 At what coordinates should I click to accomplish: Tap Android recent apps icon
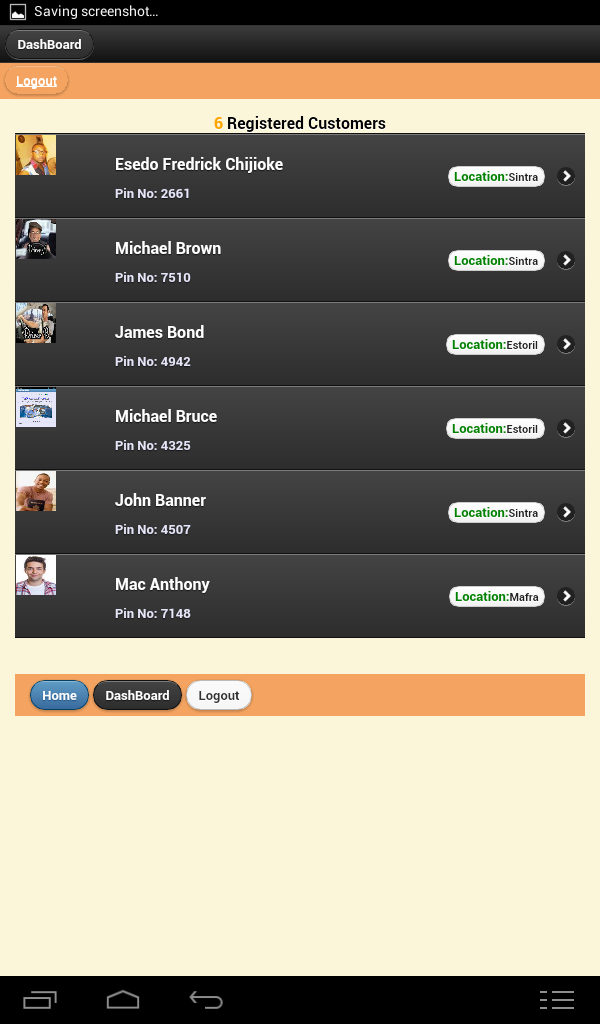(x=40, y=1000)
